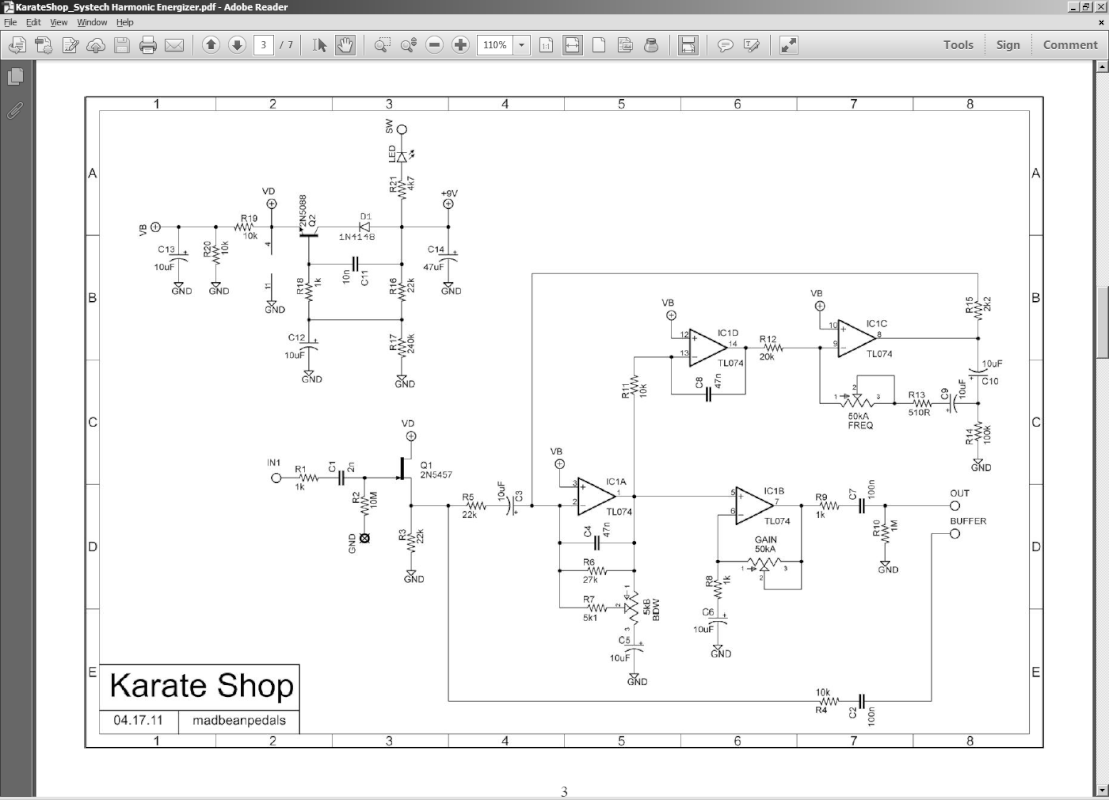Viewport: 1109px width, 800px height.
Task: Click the full screen expand arrows icon
Action: tap(788, 45)
